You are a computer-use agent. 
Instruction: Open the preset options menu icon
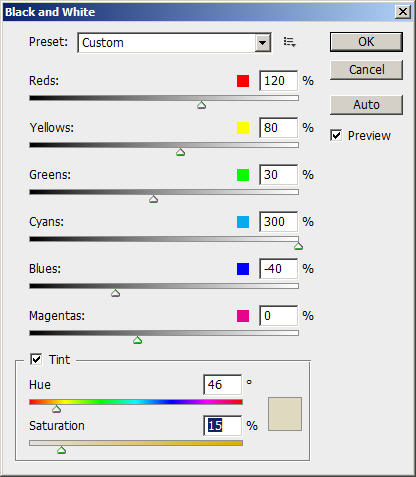(289, 42)
